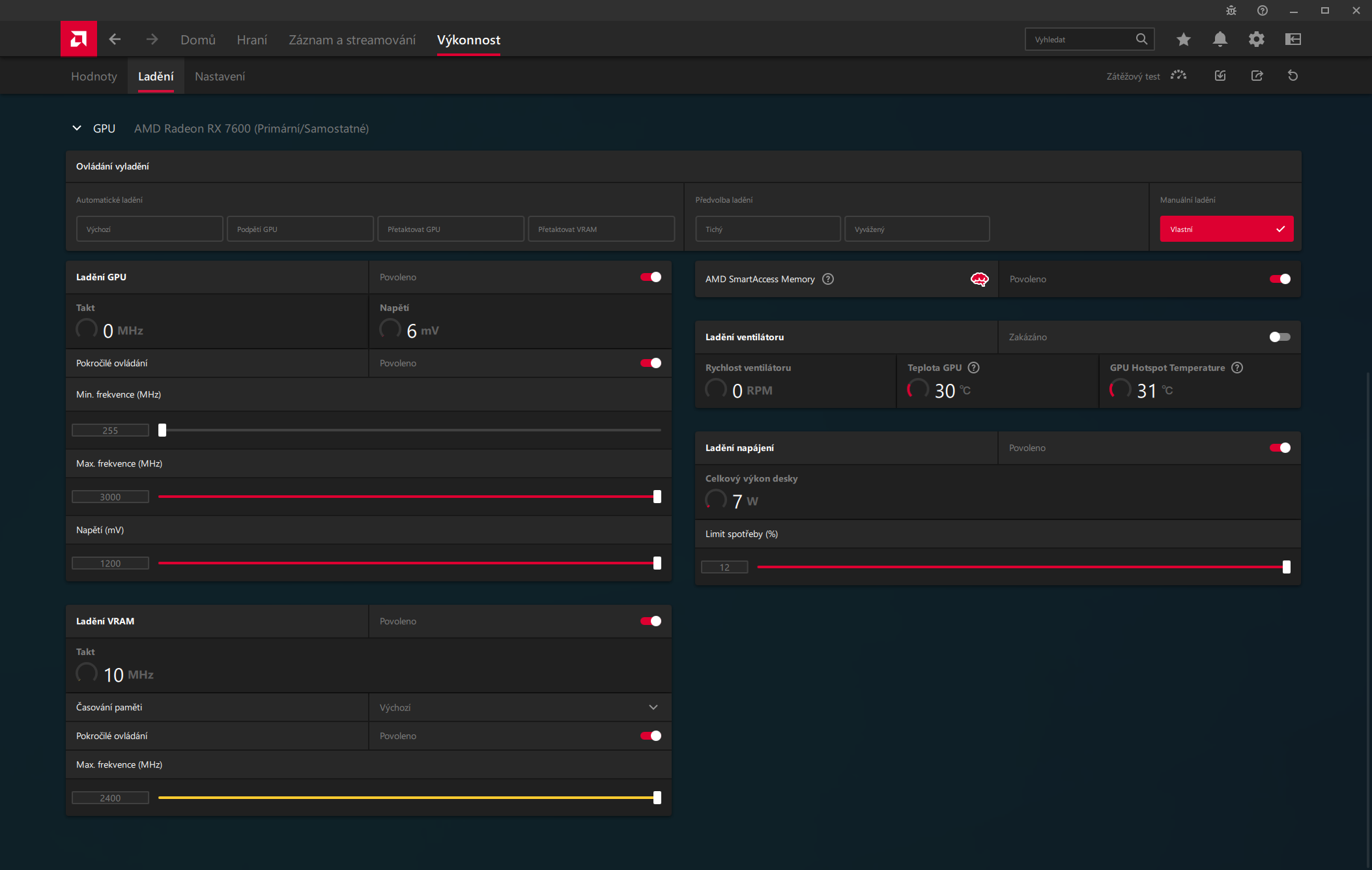Image resolution: width=1372 pixels, height=870 pixels.
Task: Start the Zátěžový test stress test icon
Action: click(x=1179, y=76)
